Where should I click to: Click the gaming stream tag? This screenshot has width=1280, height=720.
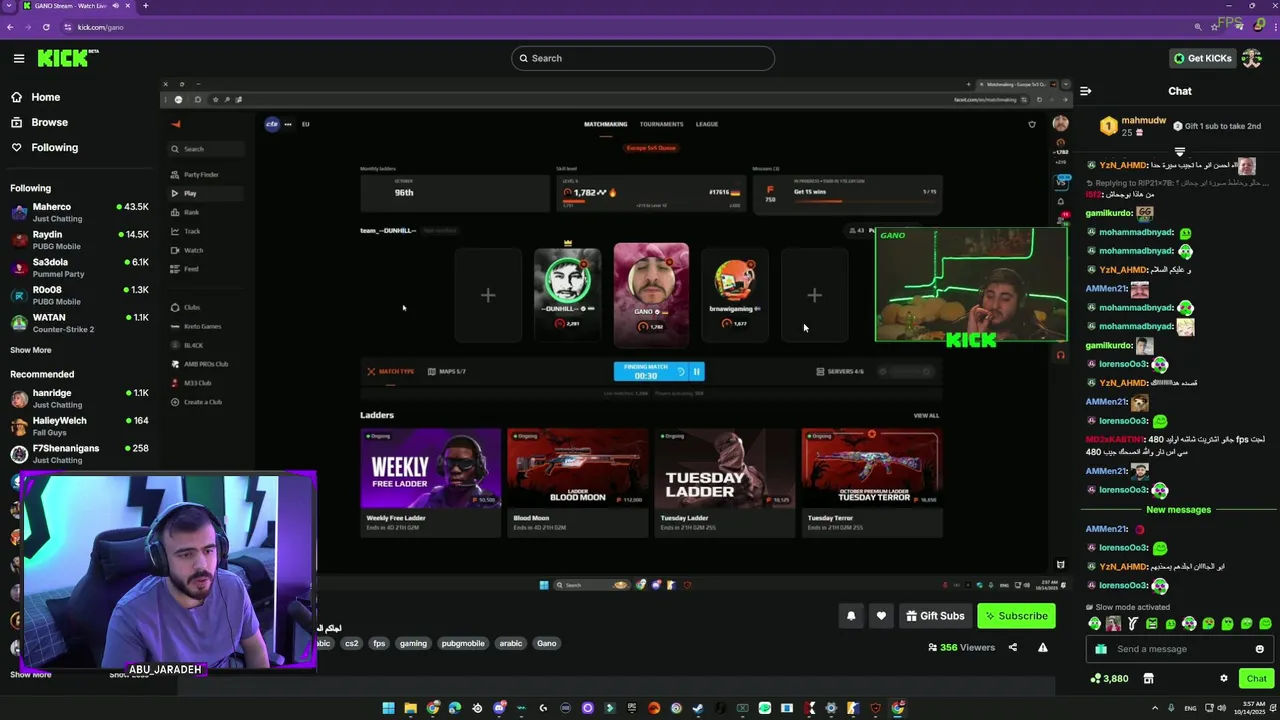tap(413, 643)
